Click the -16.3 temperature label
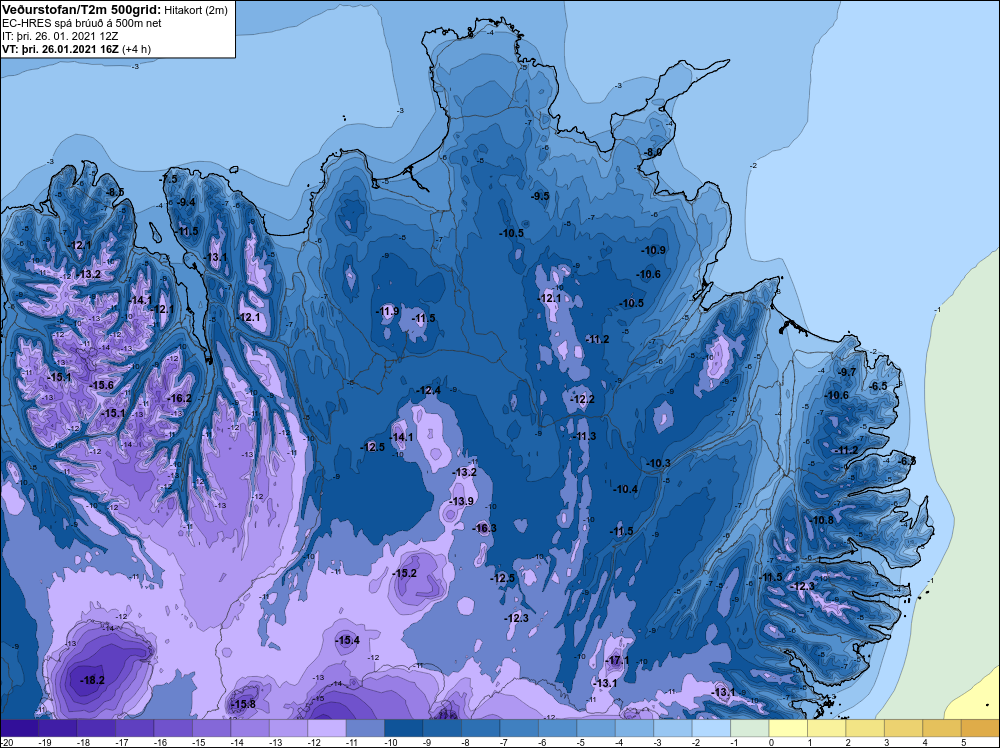1000x748 pixels. (x=485, y=528)
